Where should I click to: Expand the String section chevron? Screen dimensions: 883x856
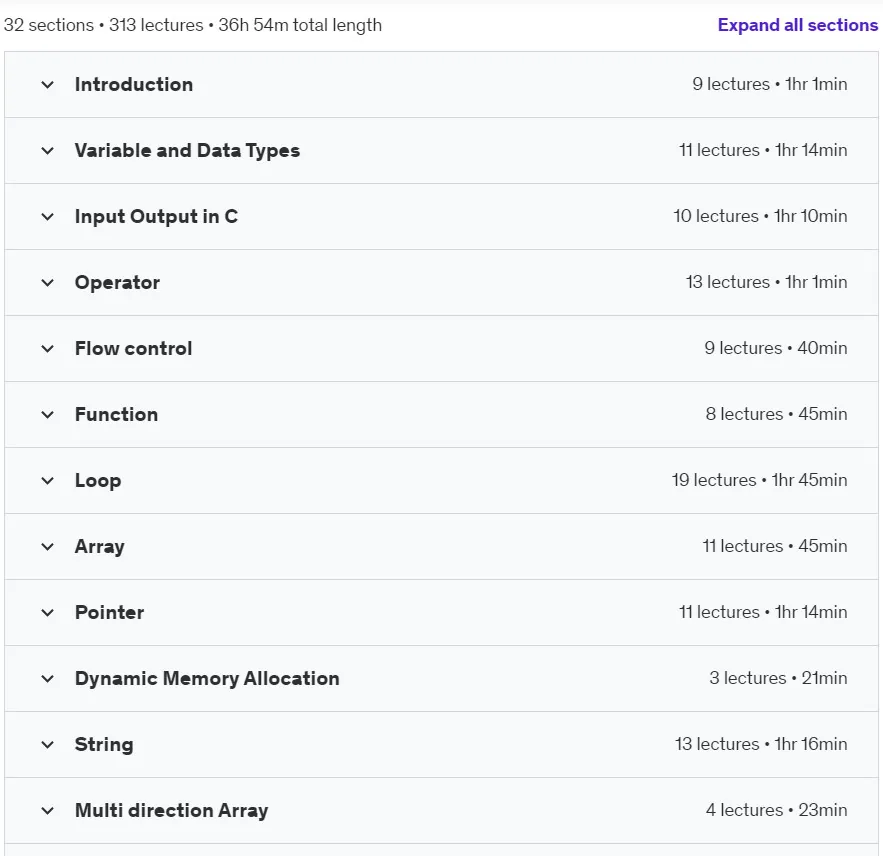tap(48, 744)
